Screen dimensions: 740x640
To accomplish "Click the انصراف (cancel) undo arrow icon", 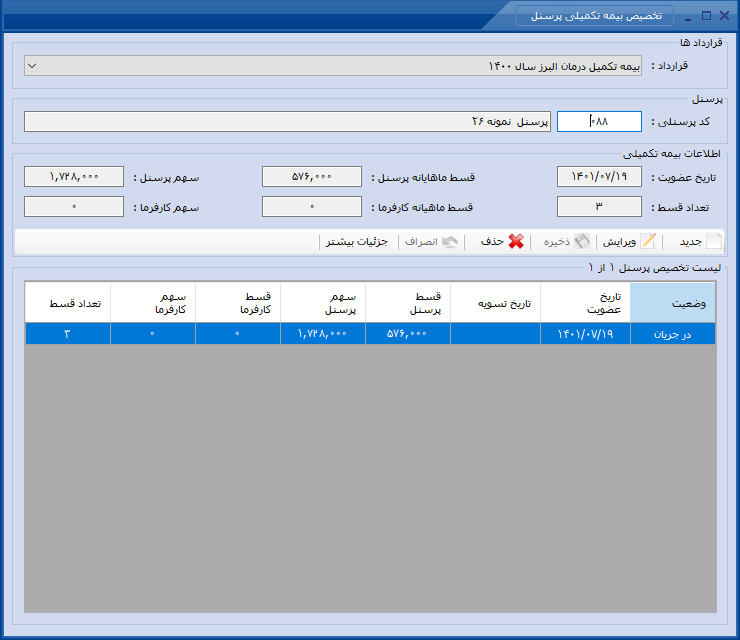I will tap(450, 241).
